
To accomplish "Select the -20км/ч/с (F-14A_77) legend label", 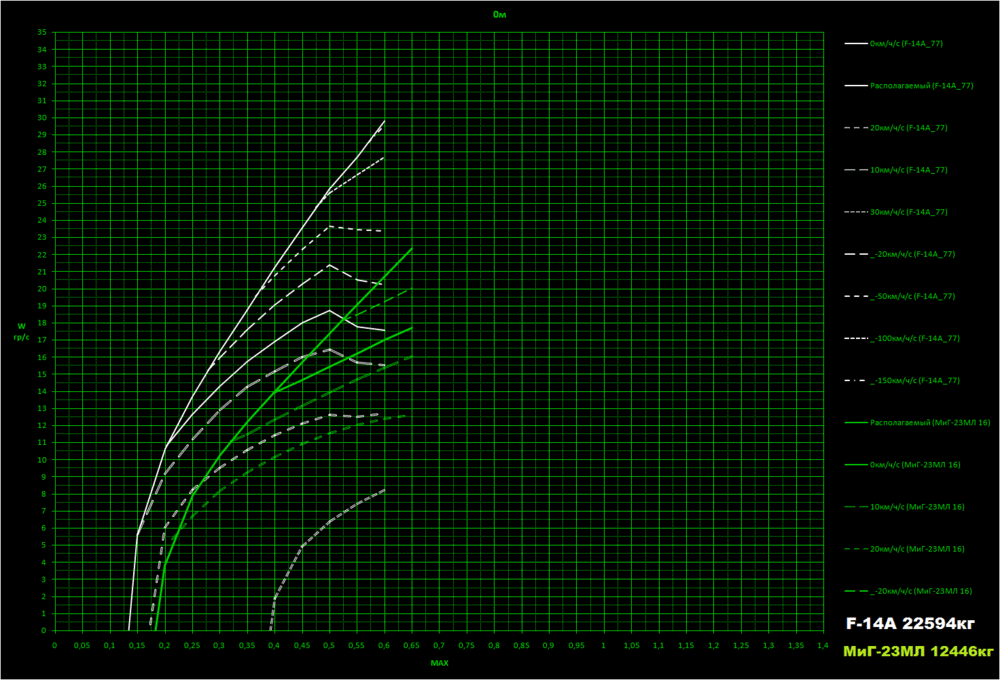I will coord(912,253).
